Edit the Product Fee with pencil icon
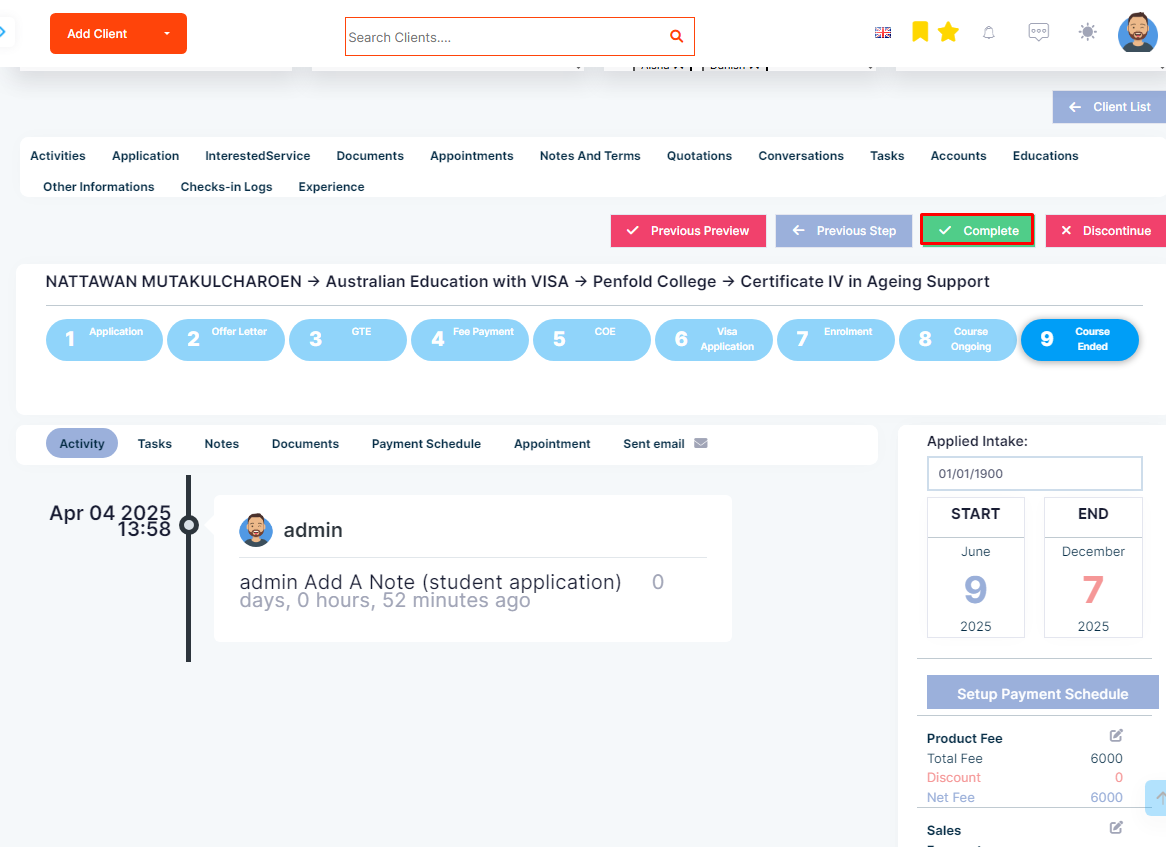The image size is (1166, 847). pyautogui.click(x=1115, y=735)
